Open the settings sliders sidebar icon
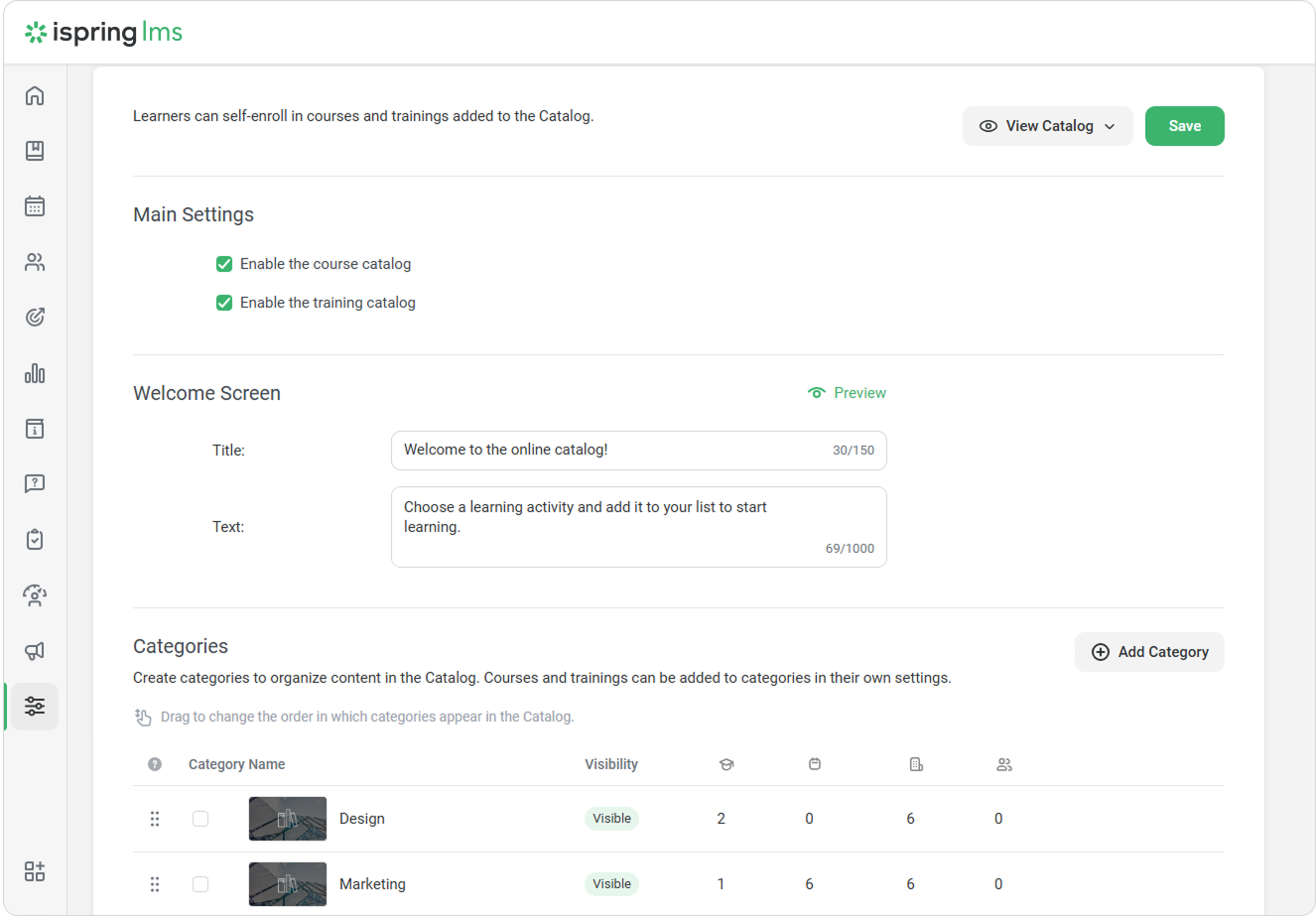1316x916 pixels. click(x=35, y=707)
